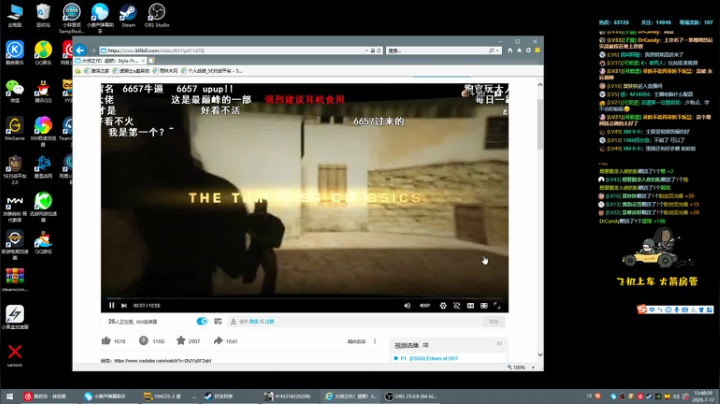Click taskbar clock and date
Viewport: 720px width, 404px height.
point(703,396)
